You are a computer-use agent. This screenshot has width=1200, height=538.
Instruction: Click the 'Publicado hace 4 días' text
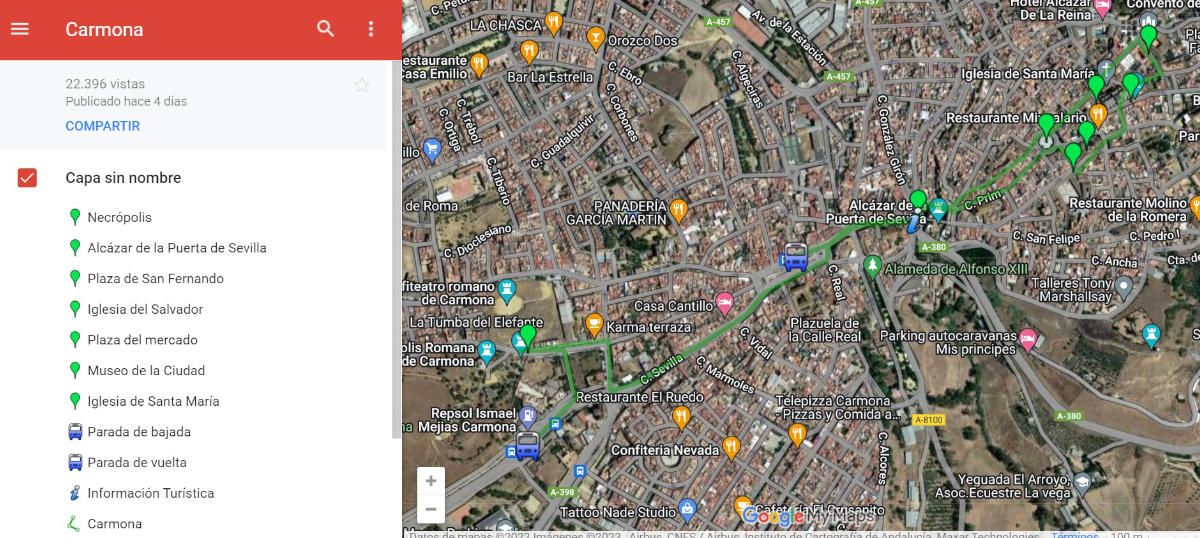126,102
